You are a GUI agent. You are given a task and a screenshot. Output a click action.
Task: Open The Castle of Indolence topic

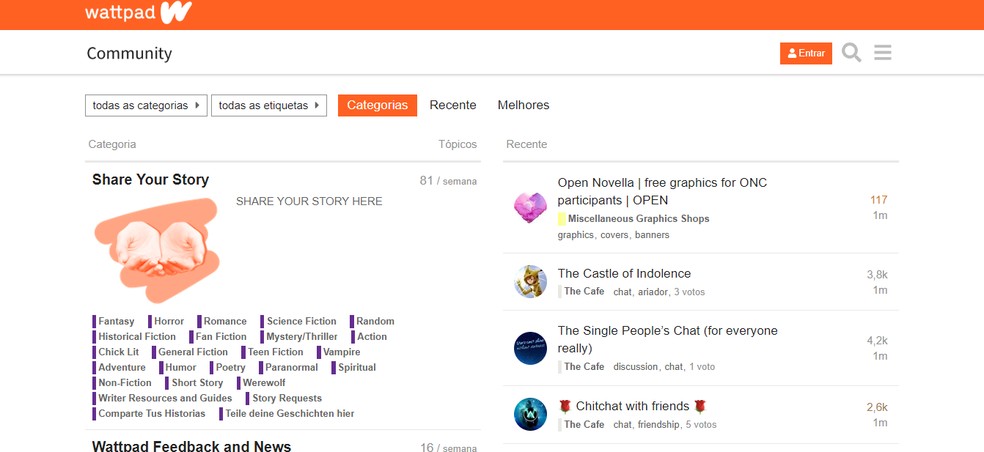624,274
